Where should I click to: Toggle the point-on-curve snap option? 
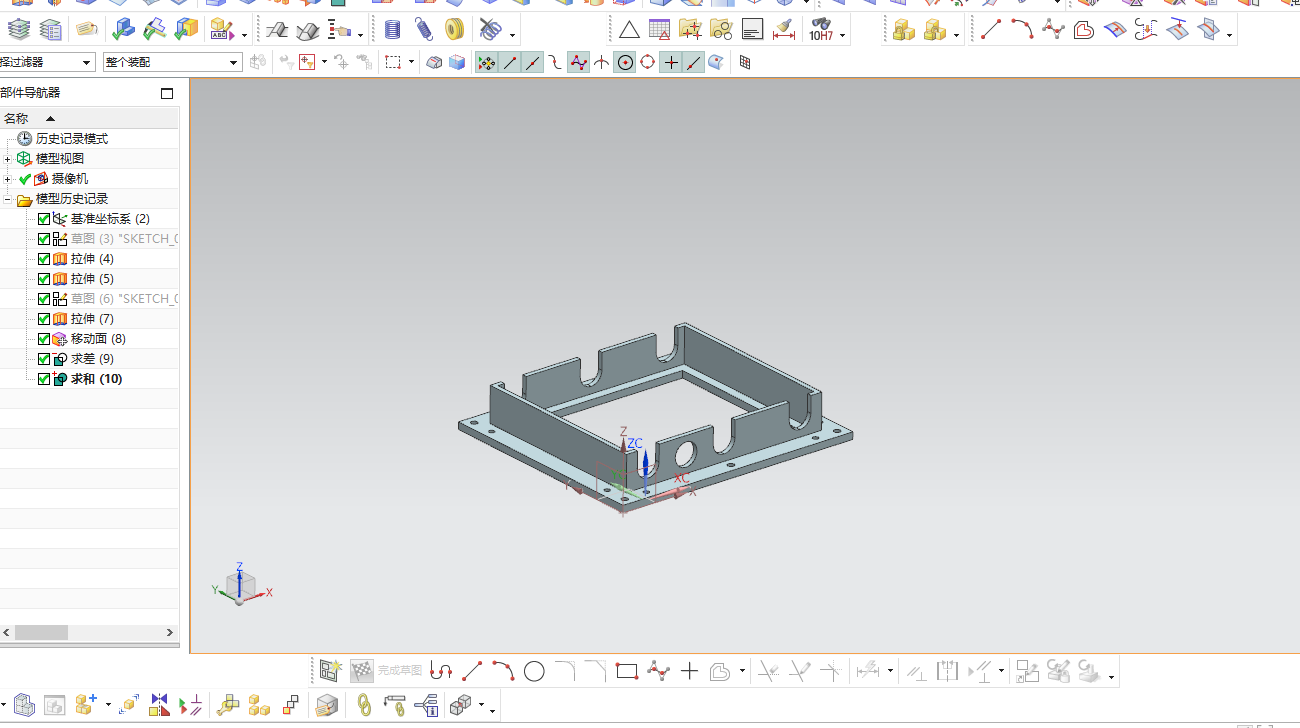[694, 62]
